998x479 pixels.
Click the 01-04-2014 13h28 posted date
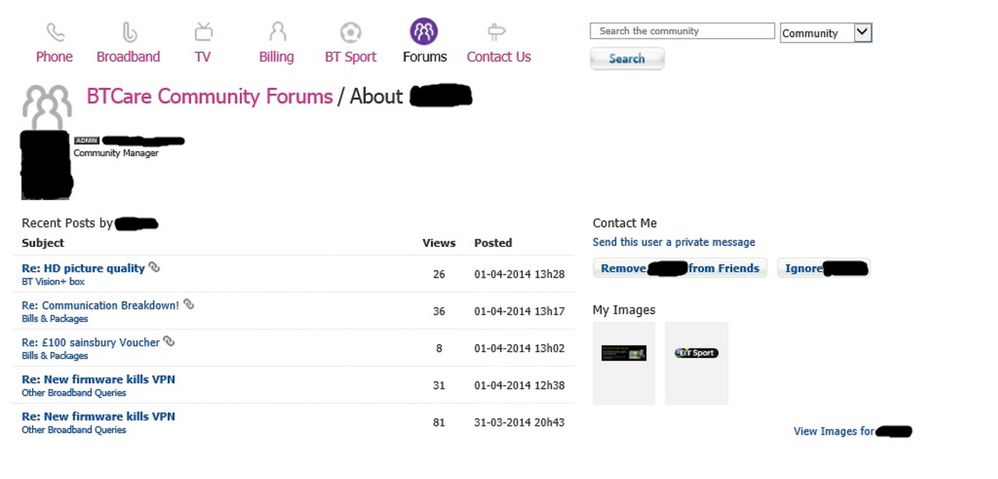pos(519,274)
